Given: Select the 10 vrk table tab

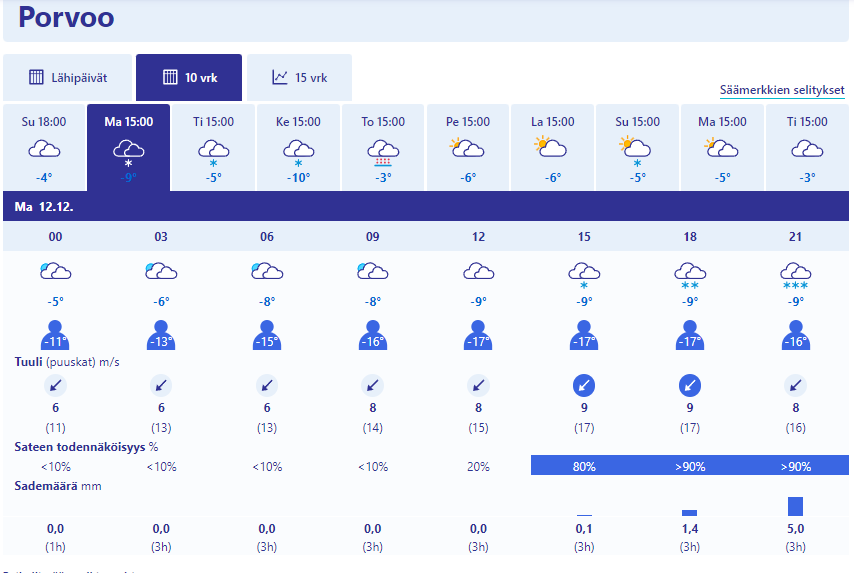Looking at the screenshot, I should 189,77.
